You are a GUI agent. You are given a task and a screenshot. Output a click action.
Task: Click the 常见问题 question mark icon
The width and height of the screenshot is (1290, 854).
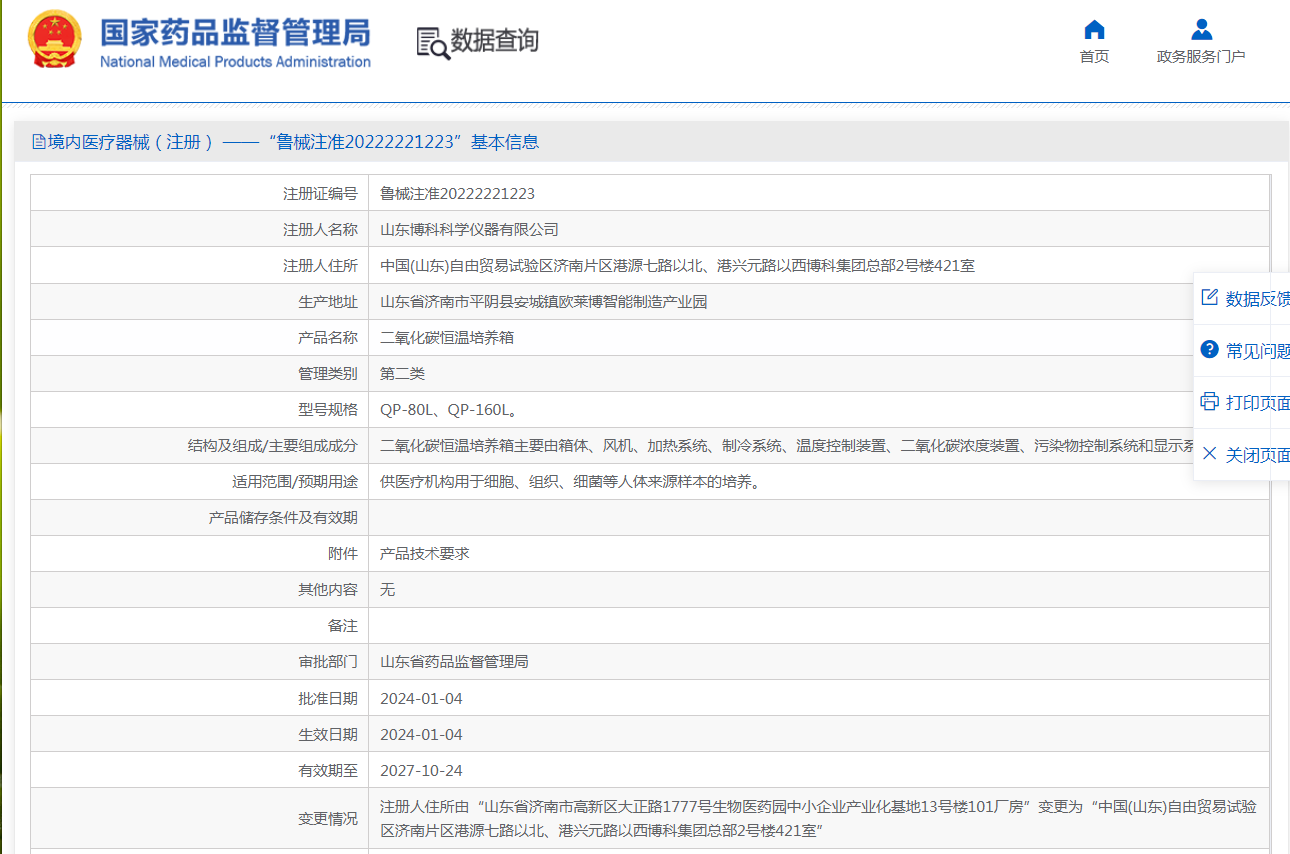(1209, 350)
